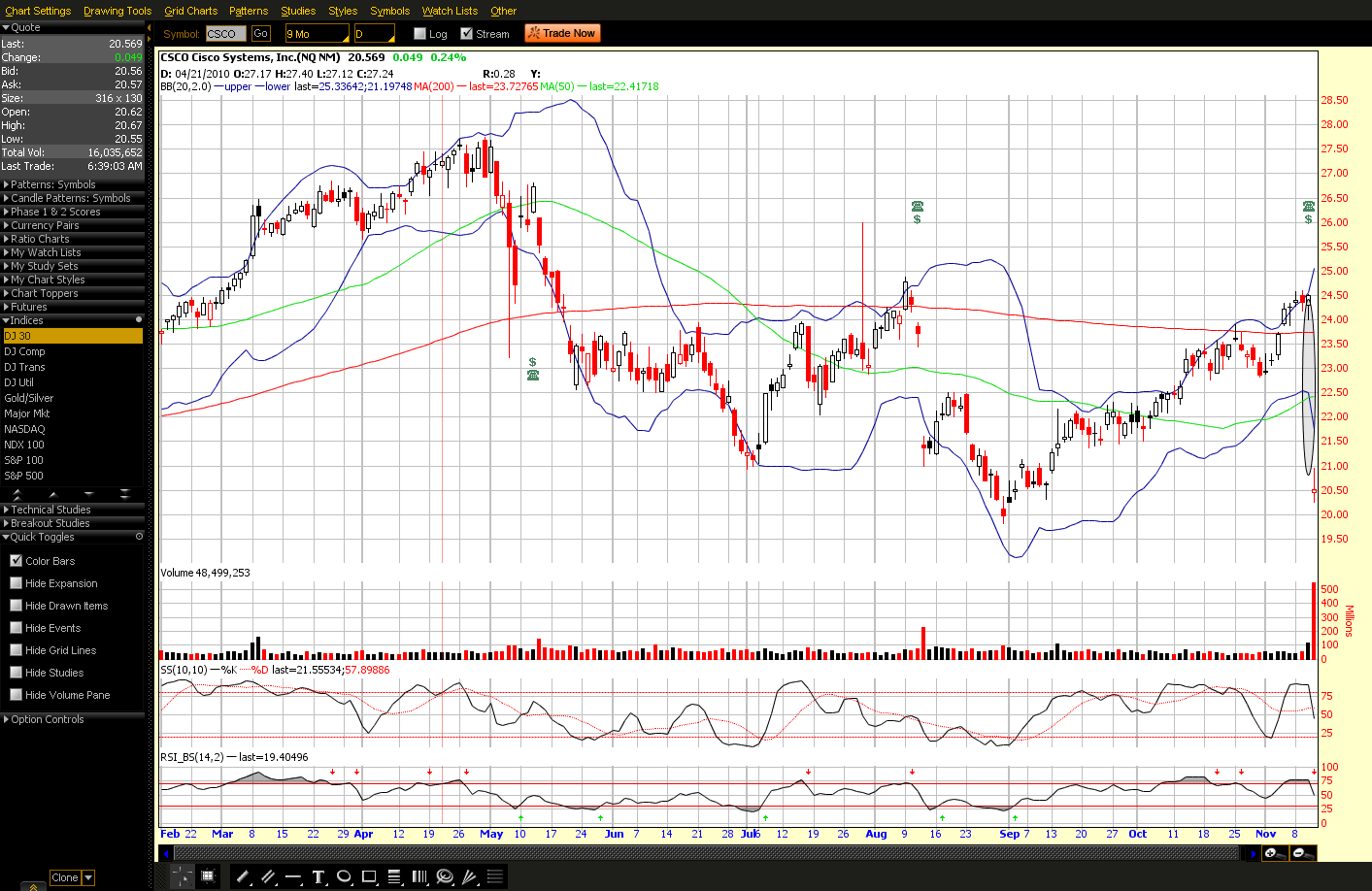This screenshot has height=891, width=1372.
Task: Move down one in Indices list
Action: coord(88,495)
